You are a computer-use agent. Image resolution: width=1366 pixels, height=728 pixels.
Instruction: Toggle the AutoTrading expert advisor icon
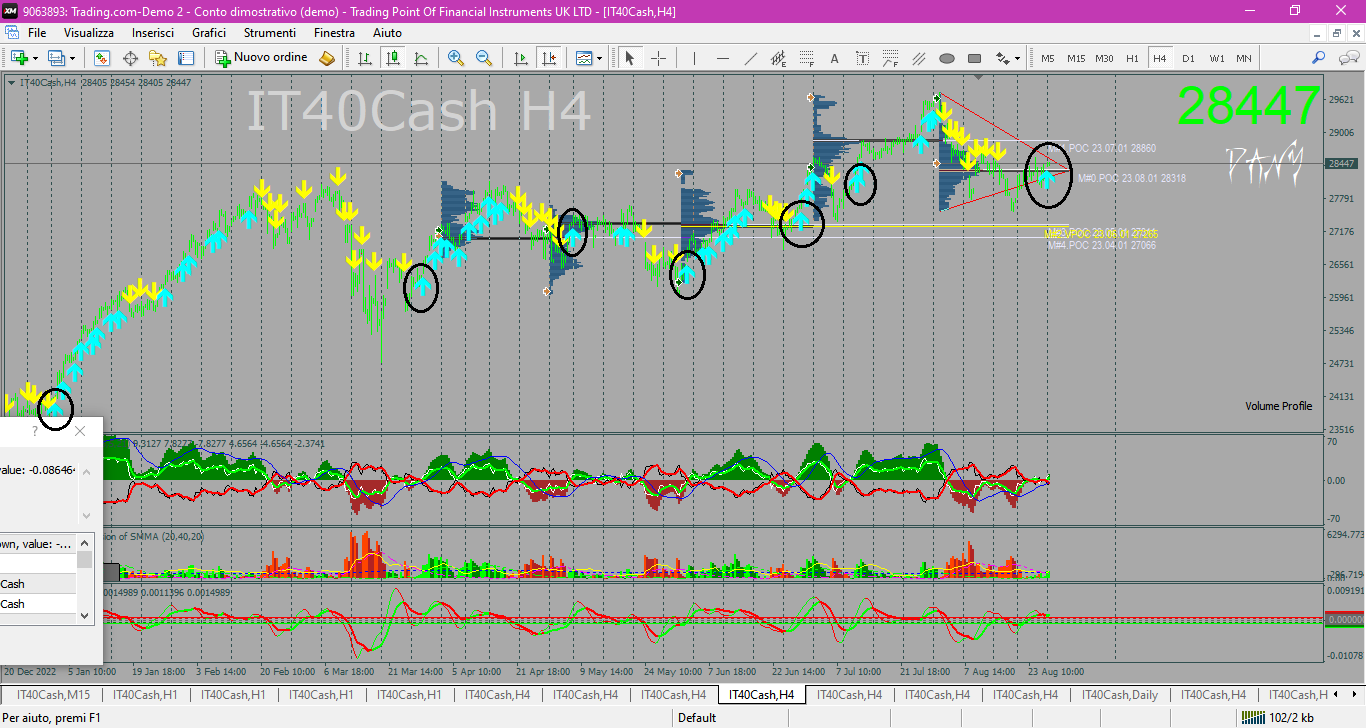point(327,58)
